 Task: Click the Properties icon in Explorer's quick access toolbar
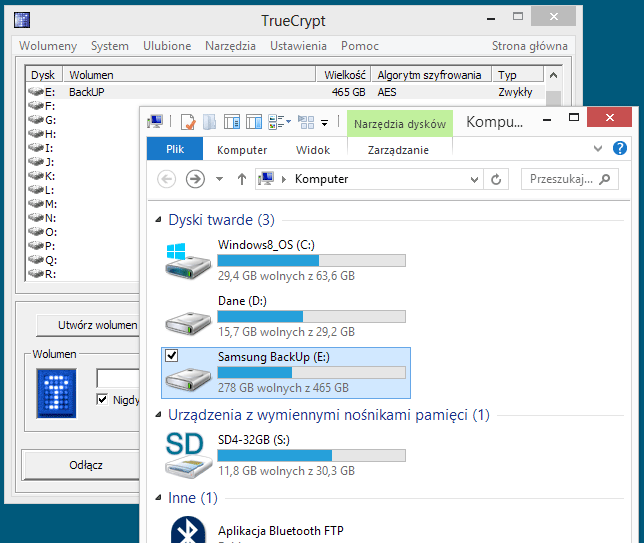click(188, 122)
